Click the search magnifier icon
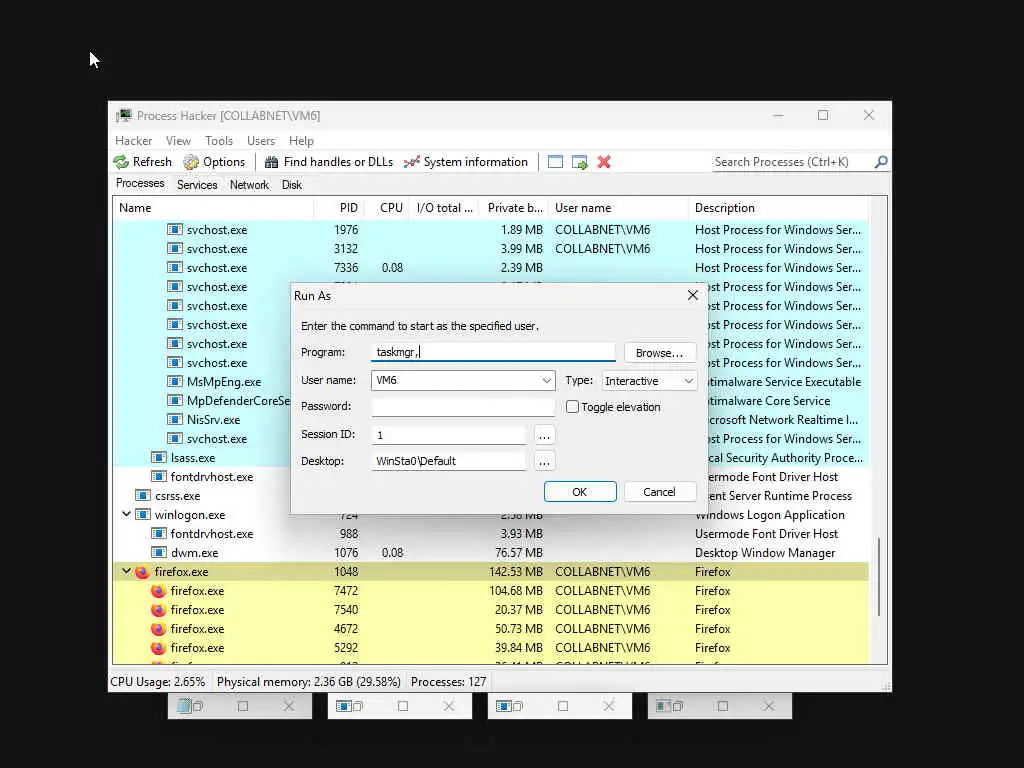 (x=881, y=161)
